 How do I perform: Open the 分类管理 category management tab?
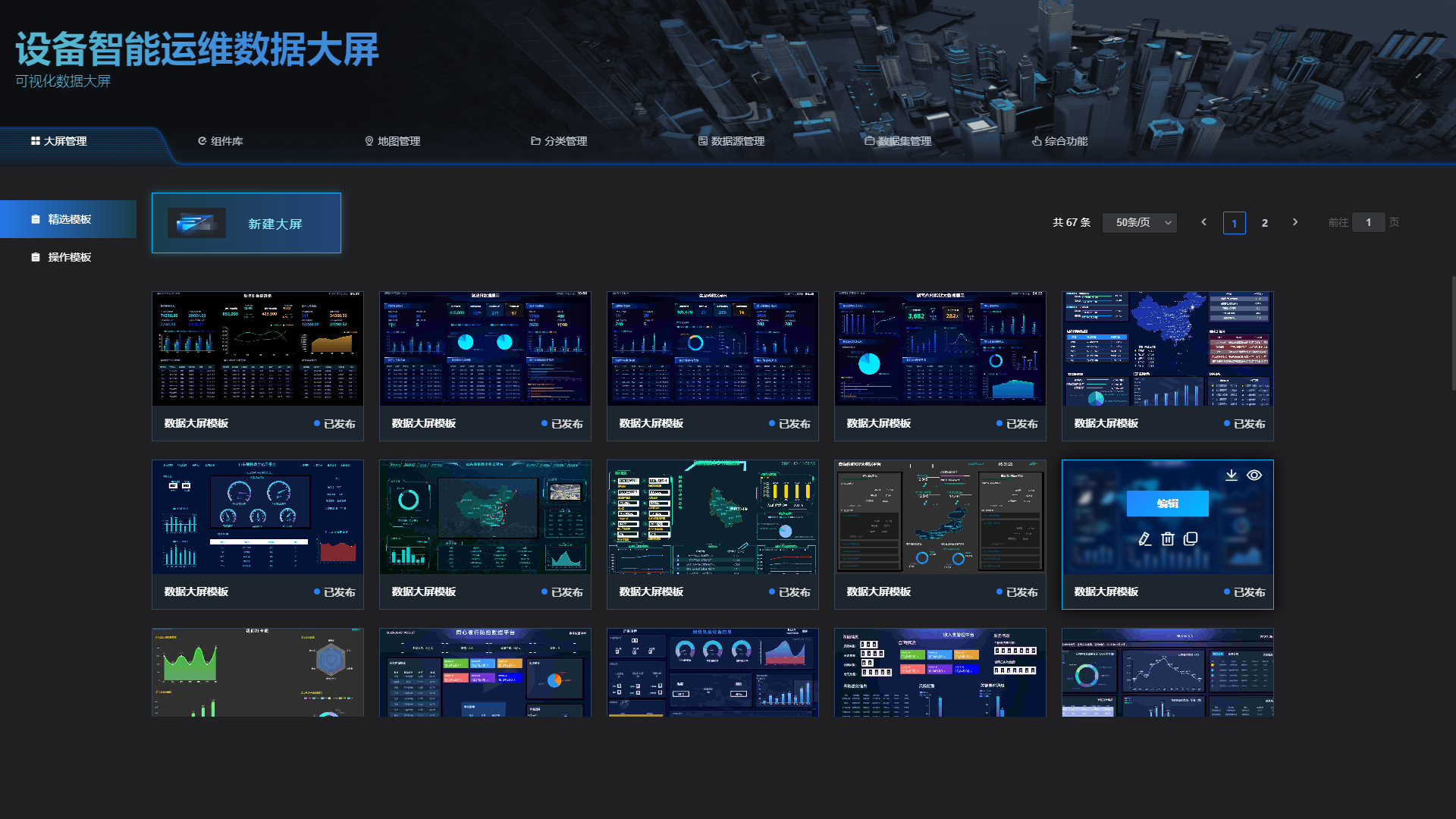(x=559, y=141)
